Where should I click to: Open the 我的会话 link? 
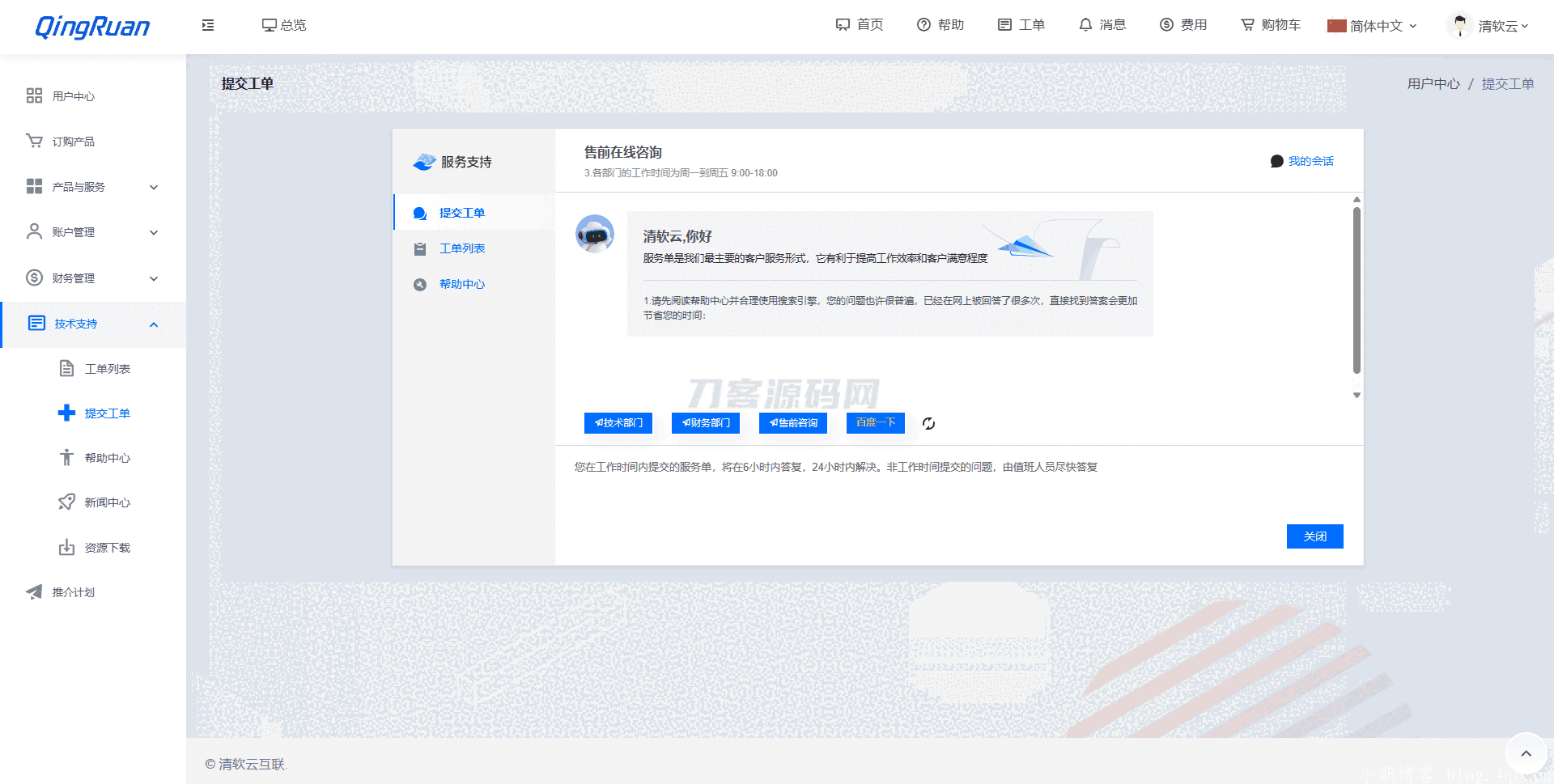(1311, 161)
